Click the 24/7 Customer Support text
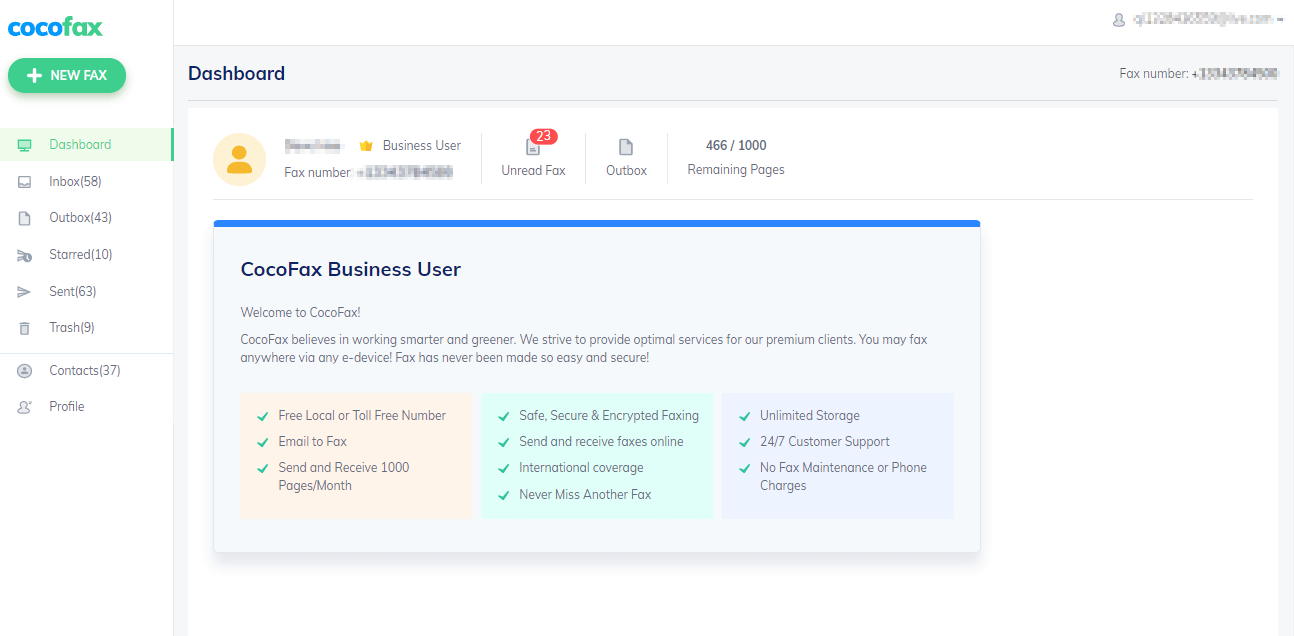The image size is (1294, 636). [825, 442]
